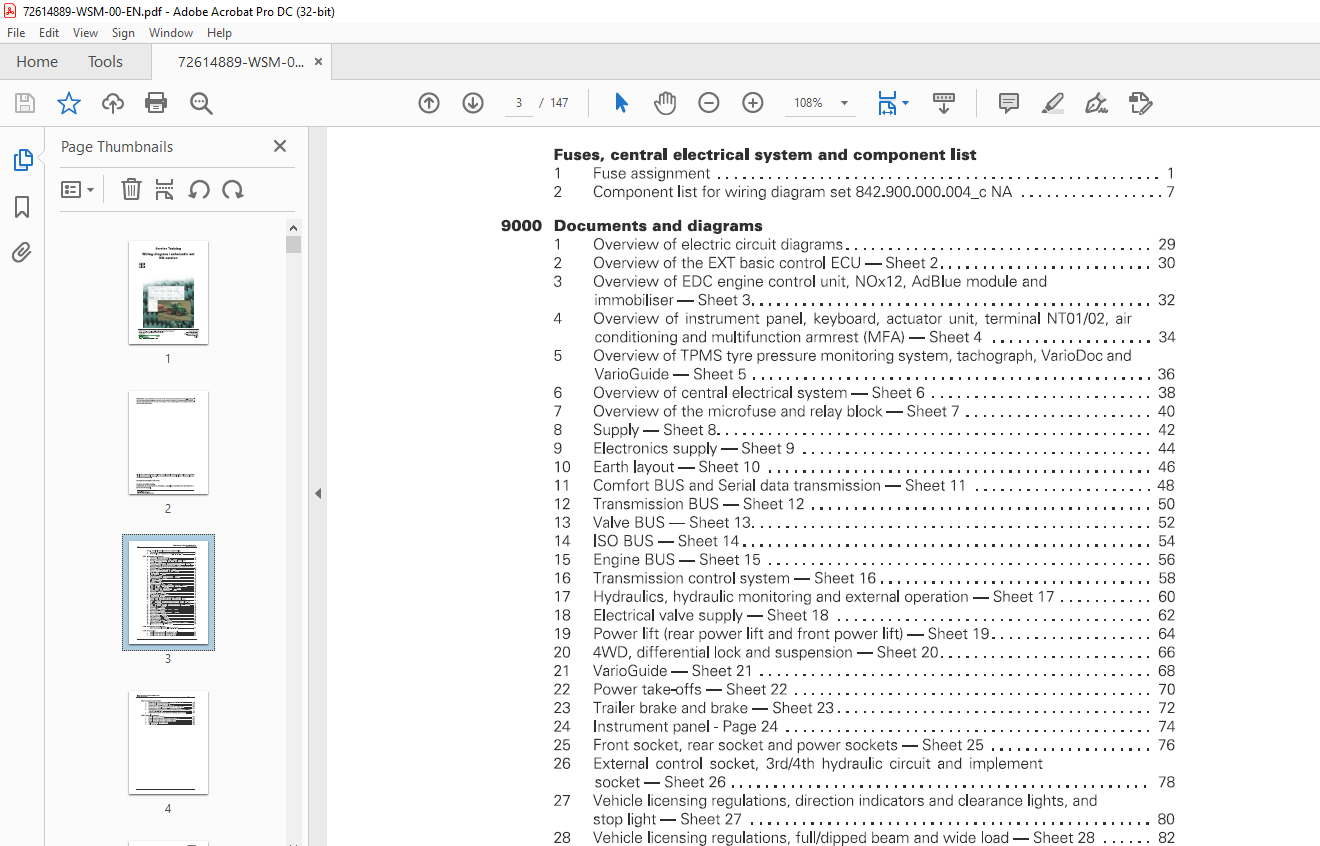Viewport: 1320px width, 846px height.
Task: Open the read mode scrolling icon
Action: point(944,103)
